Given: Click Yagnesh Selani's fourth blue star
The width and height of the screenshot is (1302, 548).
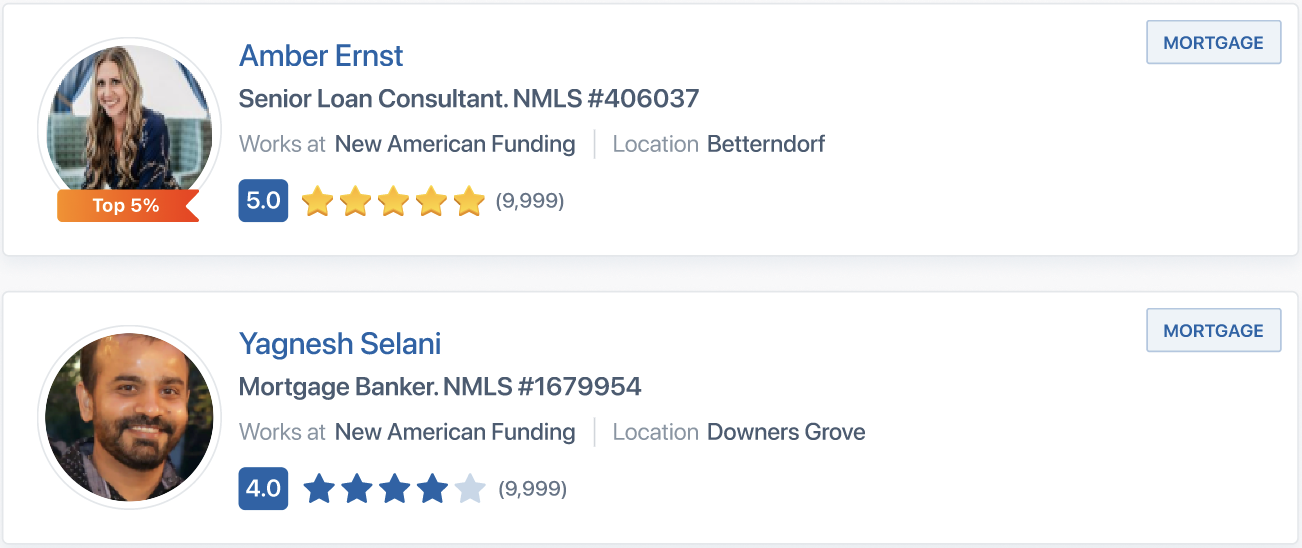Looking at the screenshot, I should coord(432,489).
